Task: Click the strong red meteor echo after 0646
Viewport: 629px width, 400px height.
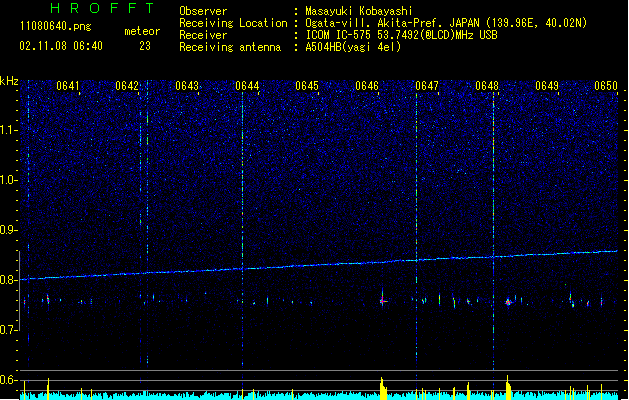Action: click(x=383, y=300)
